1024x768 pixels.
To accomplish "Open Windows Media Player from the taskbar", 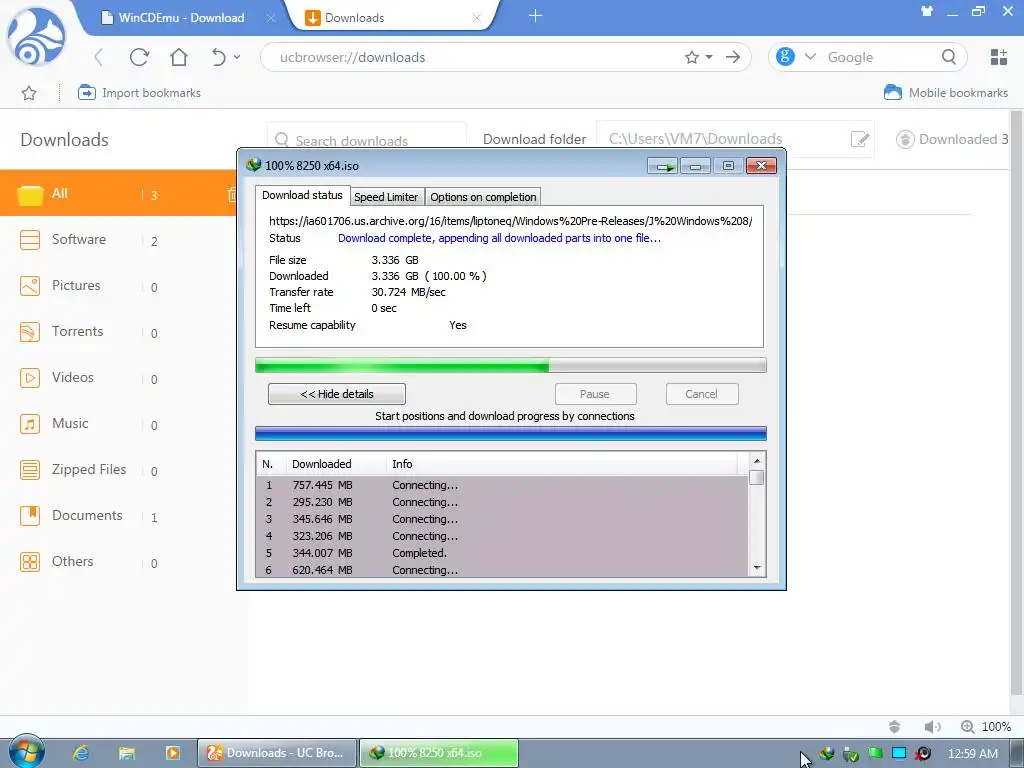I will [x=172, y=753].
